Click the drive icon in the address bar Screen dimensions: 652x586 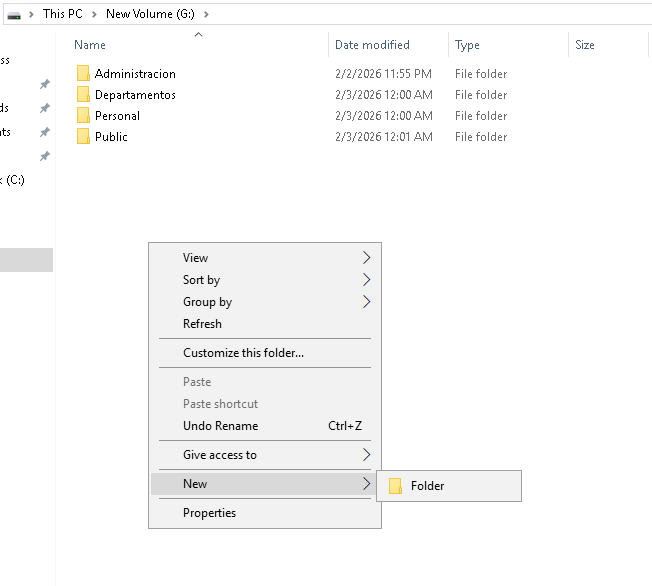coord(13,15)
